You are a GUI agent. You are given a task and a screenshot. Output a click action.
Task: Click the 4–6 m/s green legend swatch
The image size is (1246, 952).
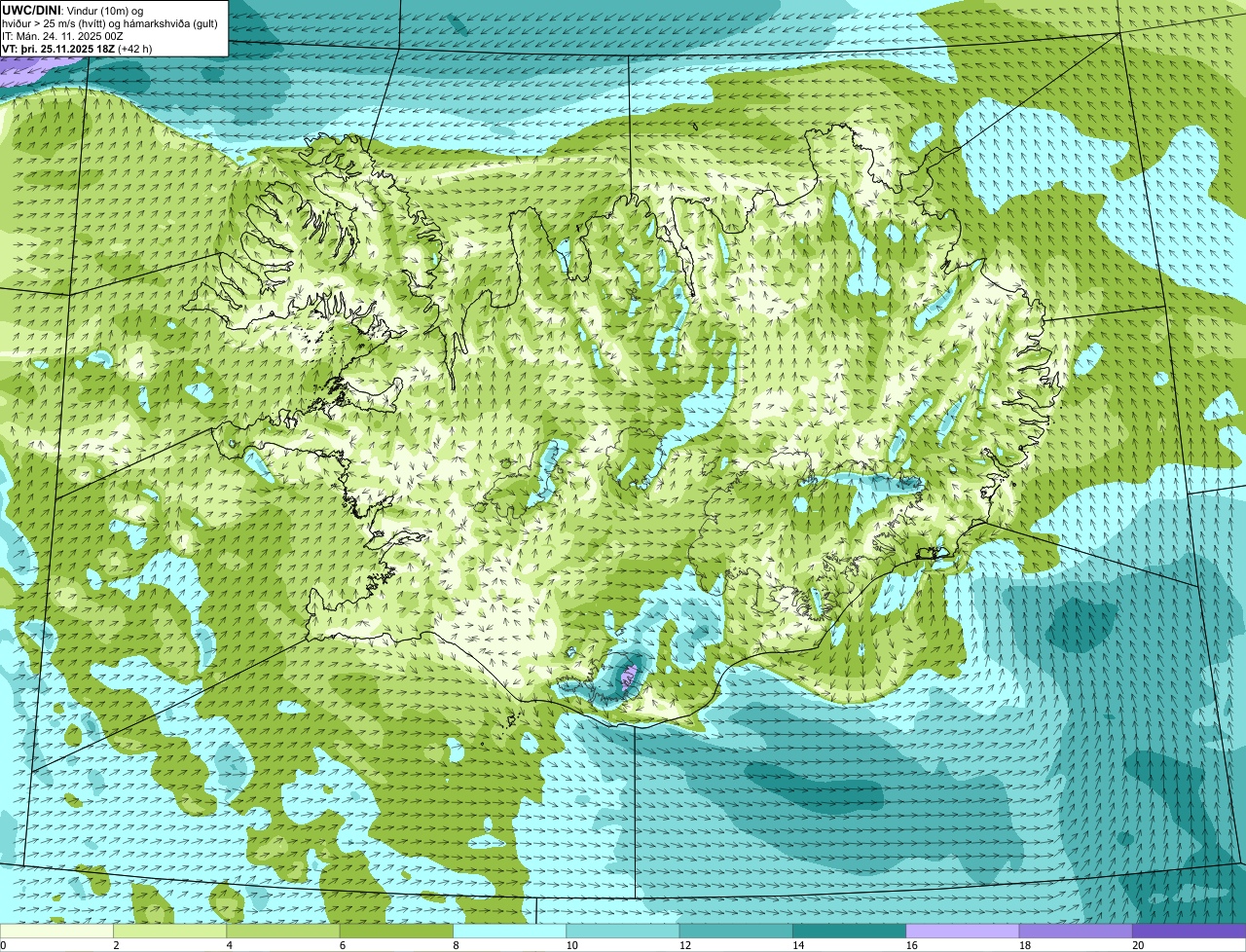pyautogui.click(x=283, y=931)
